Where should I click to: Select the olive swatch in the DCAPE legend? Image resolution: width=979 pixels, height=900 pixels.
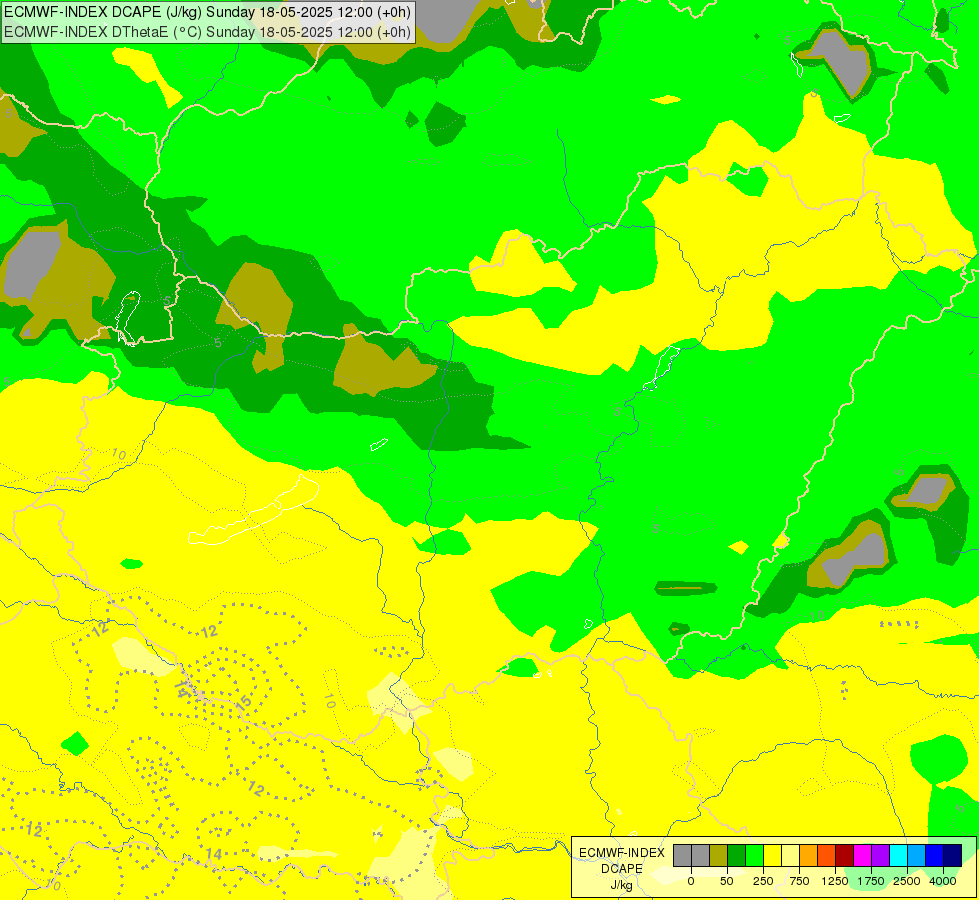point(719,856)
